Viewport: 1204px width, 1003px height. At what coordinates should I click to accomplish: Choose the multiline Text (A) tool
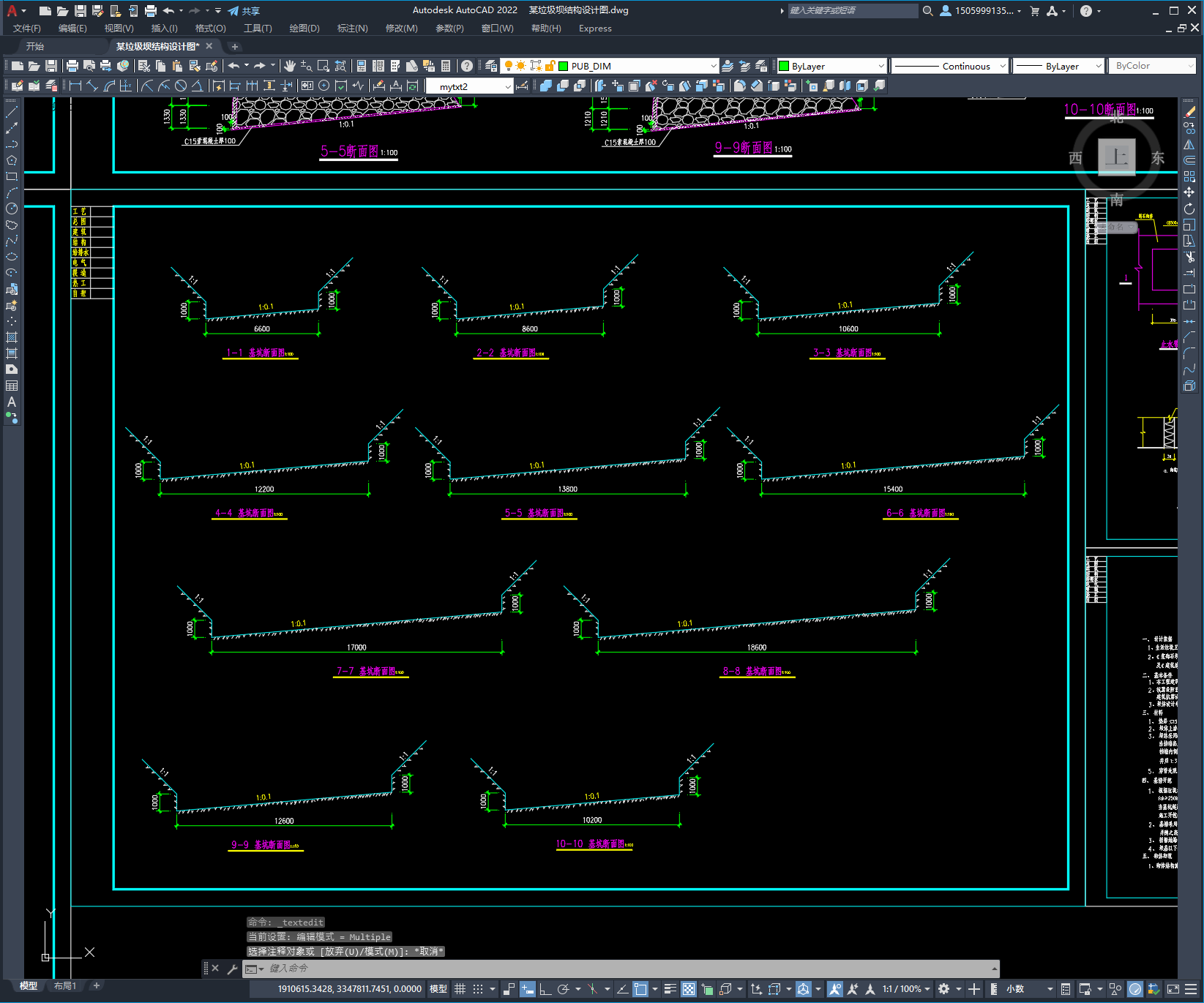(12, 402)
